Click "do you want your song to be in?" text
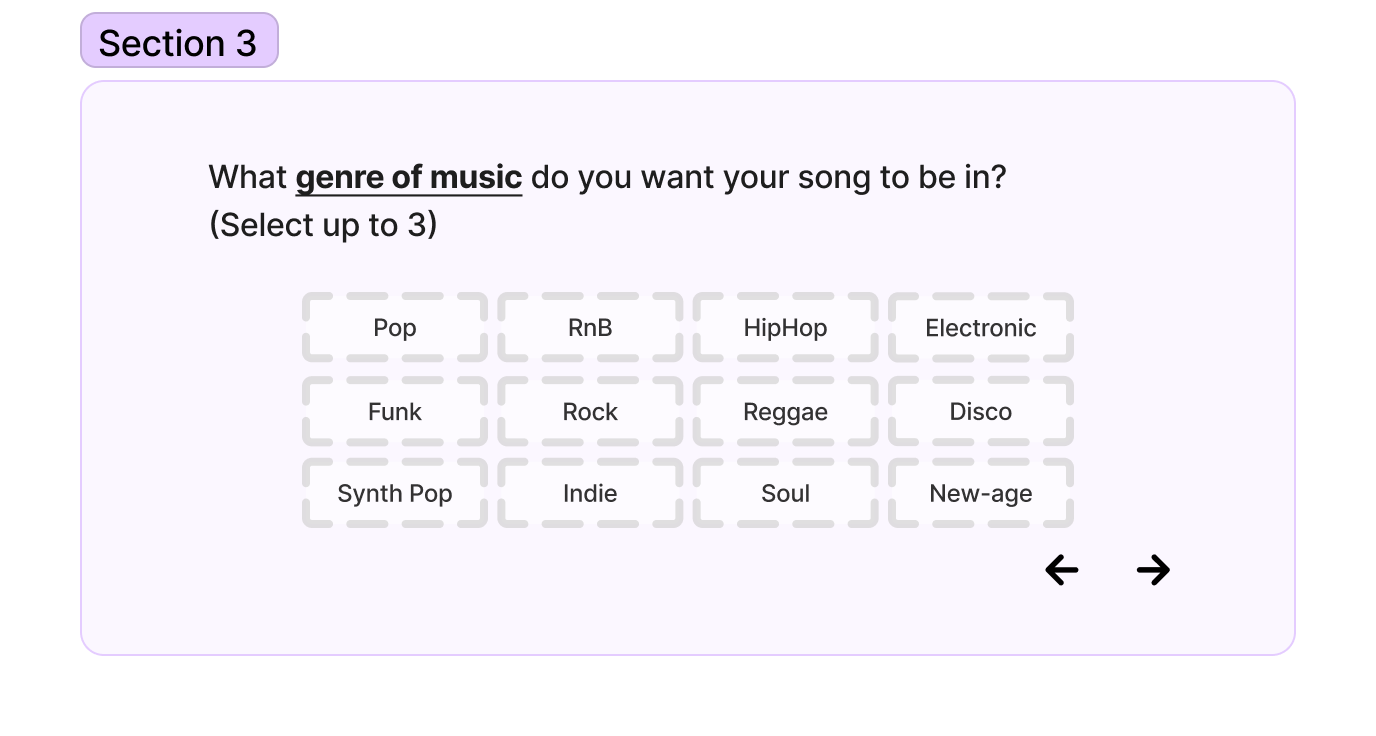This screenshot has width=1376, height=736. tap(768, 178)
